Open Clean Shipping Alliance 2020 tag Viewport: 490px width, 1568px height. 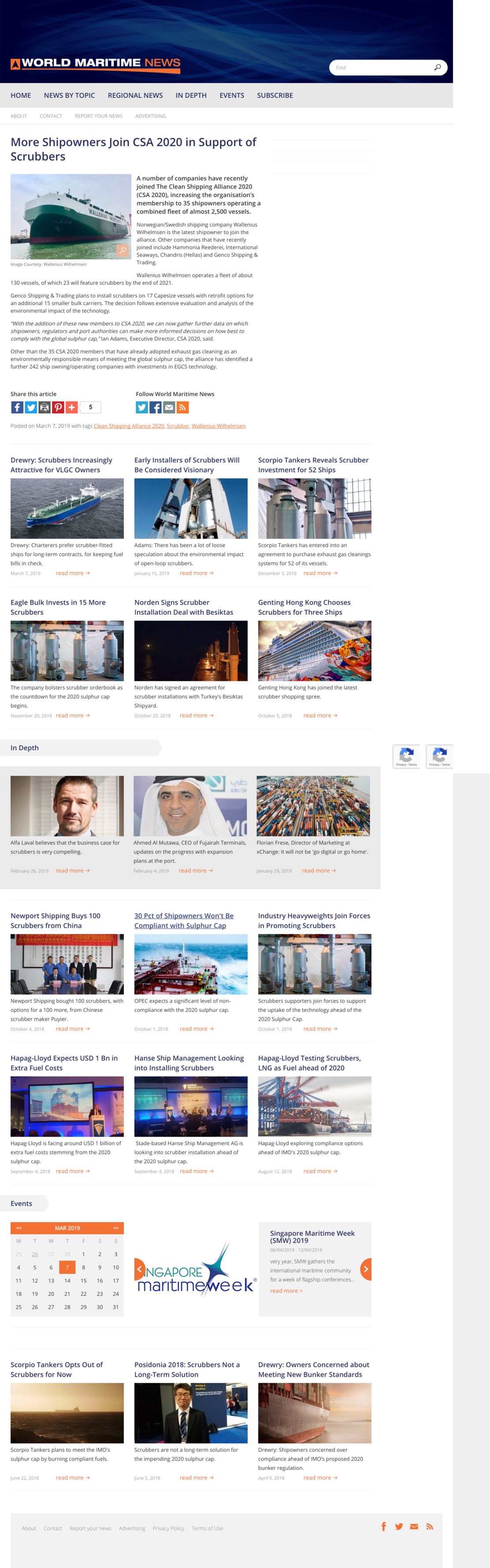(x=129, y=426)
